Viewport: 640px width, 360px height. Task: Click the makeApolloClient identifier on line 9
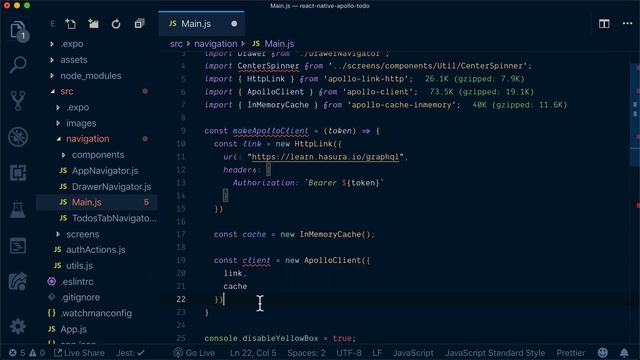[271, 131]
